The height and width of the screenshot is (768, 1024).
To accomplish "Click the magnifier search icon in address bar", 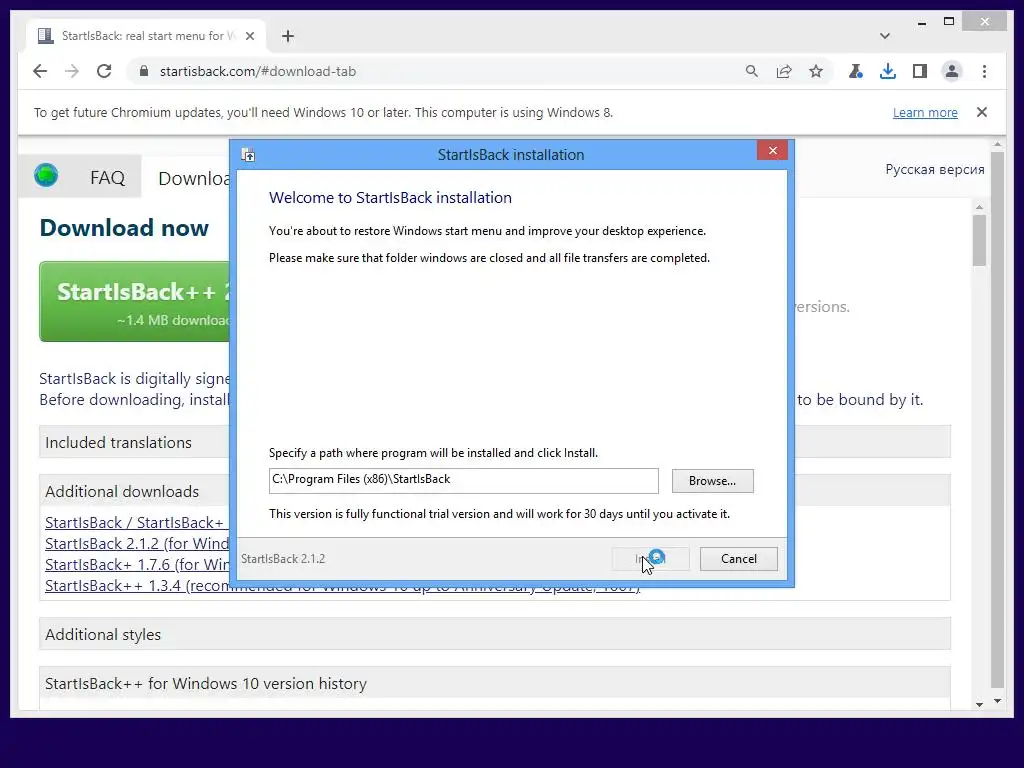I will pos(752,71).
